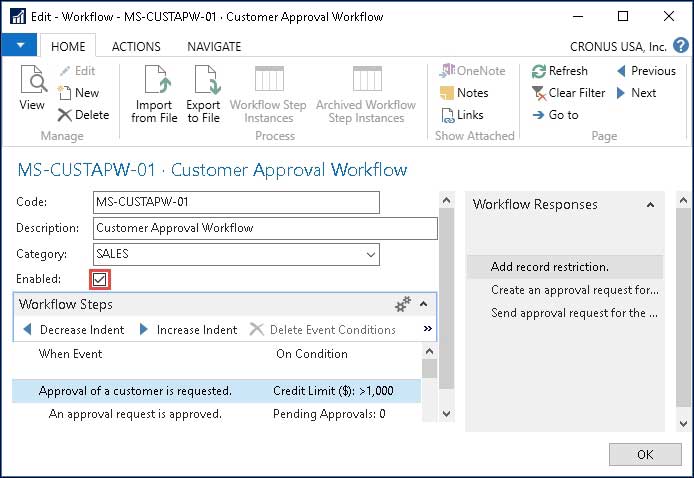Click Increase Indent in Workflow Steps

tap(188, 330)
